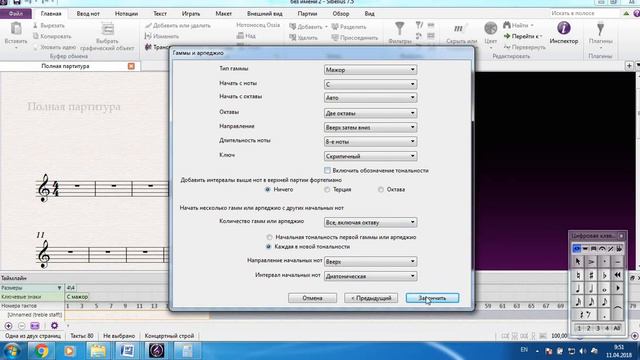This screenshot has height=360, width=640.
Task: Click Unnamed treble staff timeline row
Action: tap(35, 315)
